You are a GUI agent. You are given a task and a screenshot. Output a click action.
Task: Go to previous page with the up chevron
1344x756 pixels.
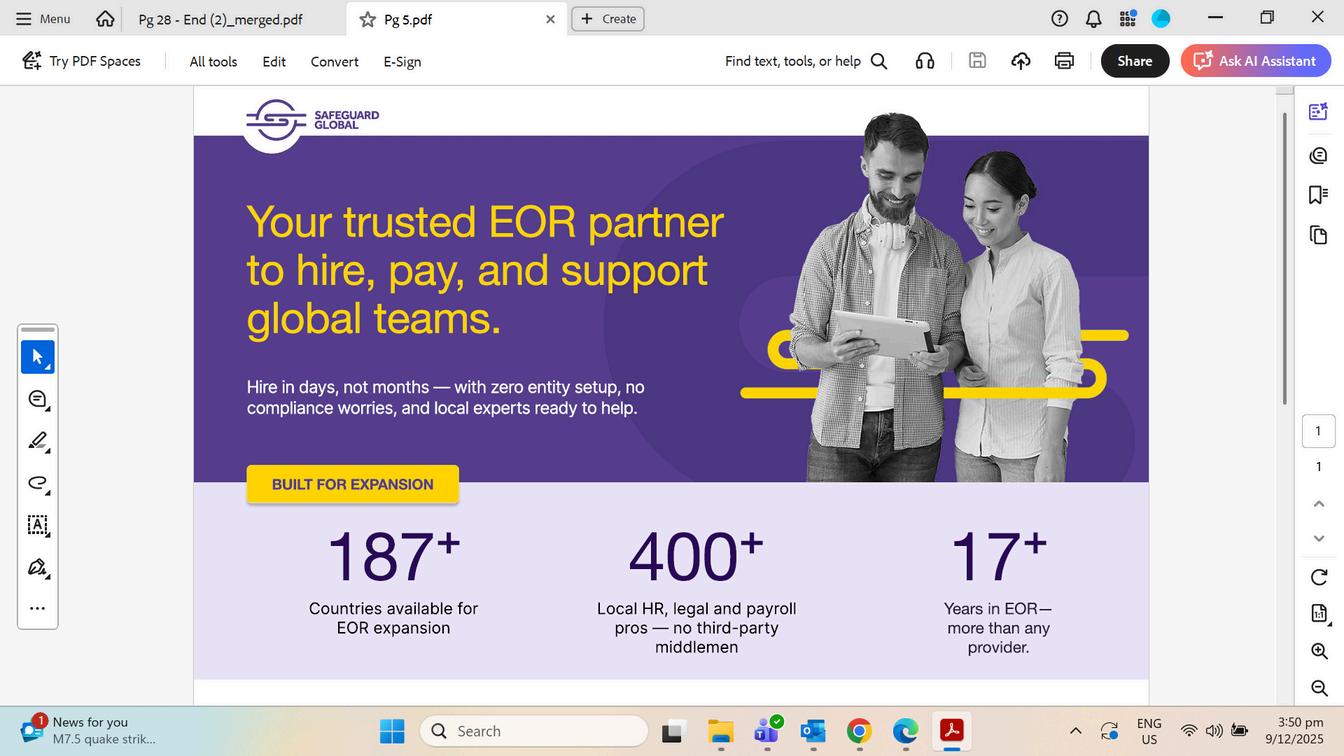click(1318, 504)
